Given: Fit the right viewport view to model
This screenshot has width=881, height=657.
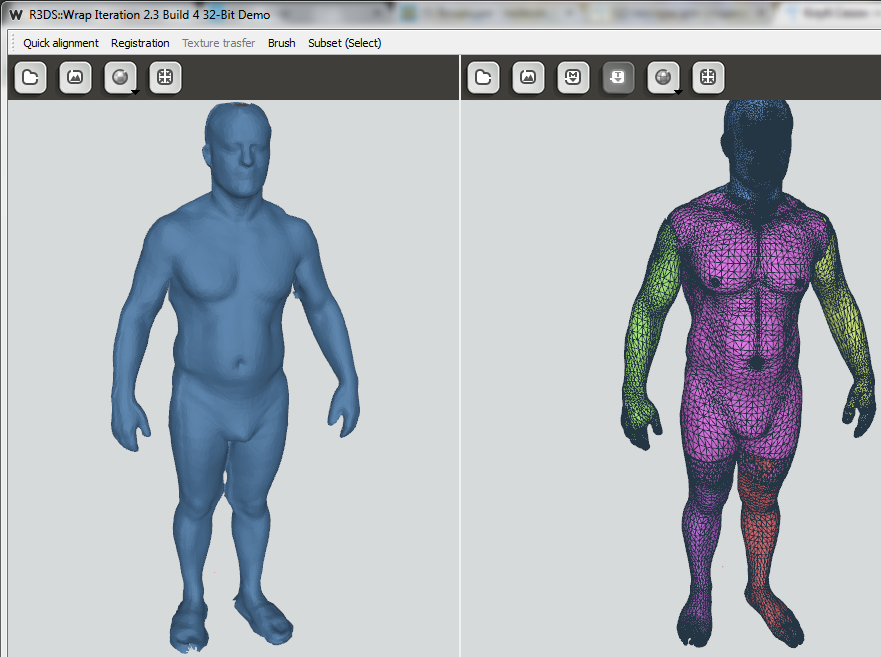Looking at the screenshot, I should (x=708, y=78).
